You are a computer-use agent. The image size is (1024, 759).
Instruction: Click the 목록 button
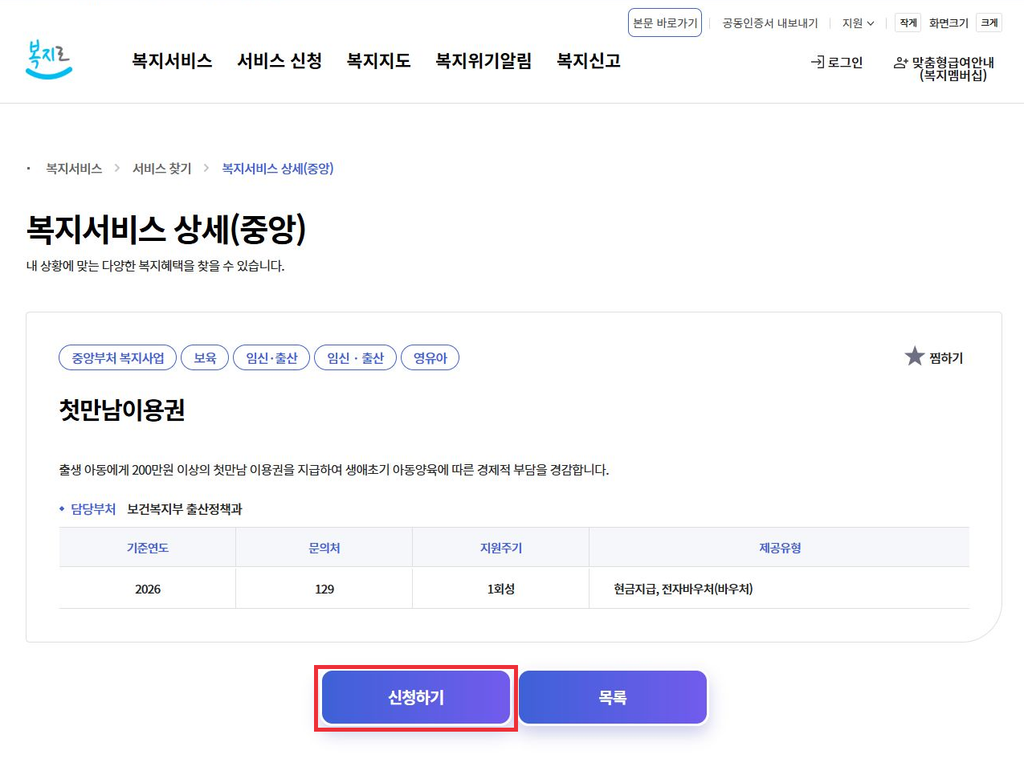(x=613, y=698)
